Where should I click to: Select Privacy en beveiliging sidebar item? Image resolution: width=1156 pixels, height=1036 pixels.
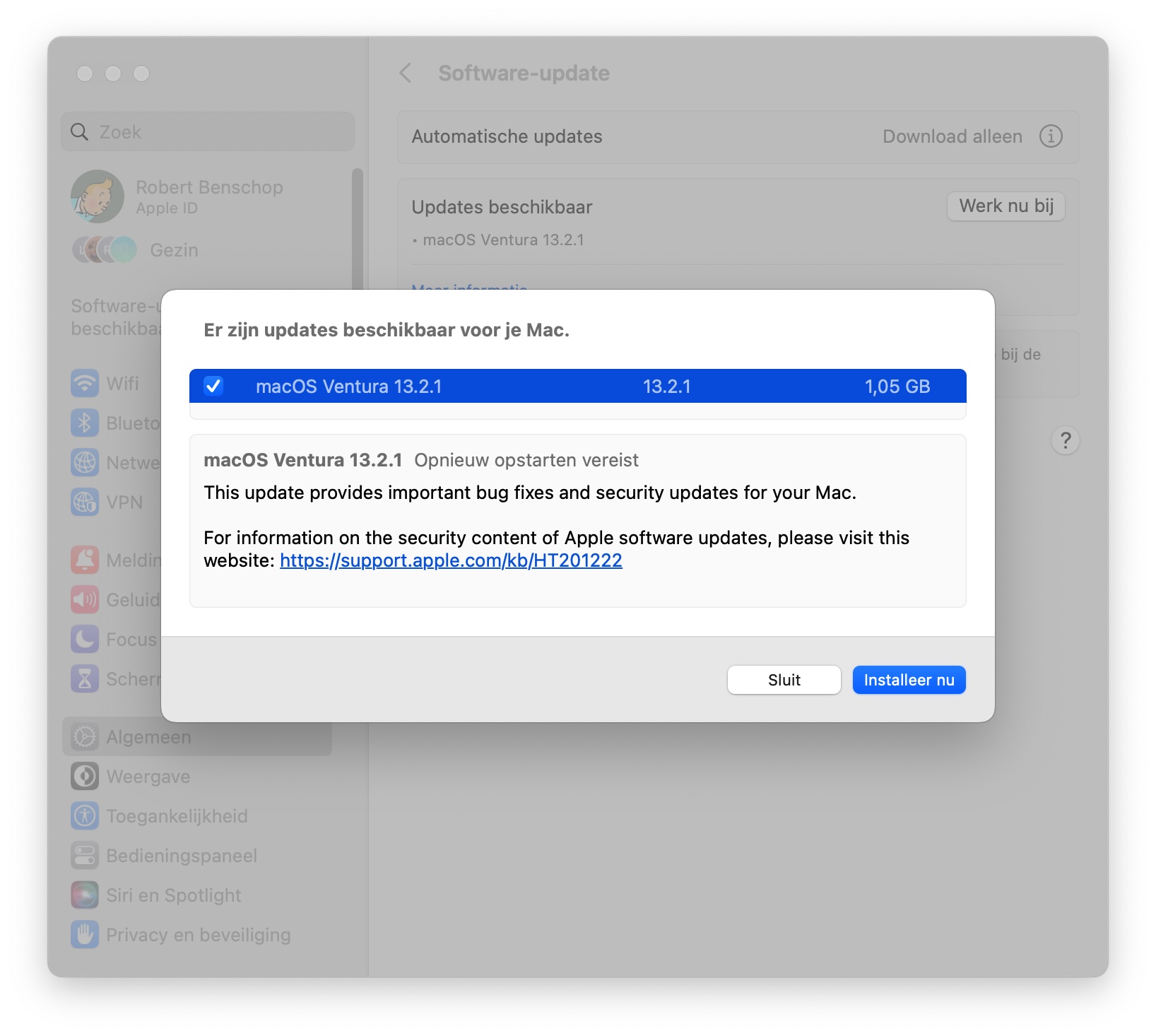(x=197, y=935)
